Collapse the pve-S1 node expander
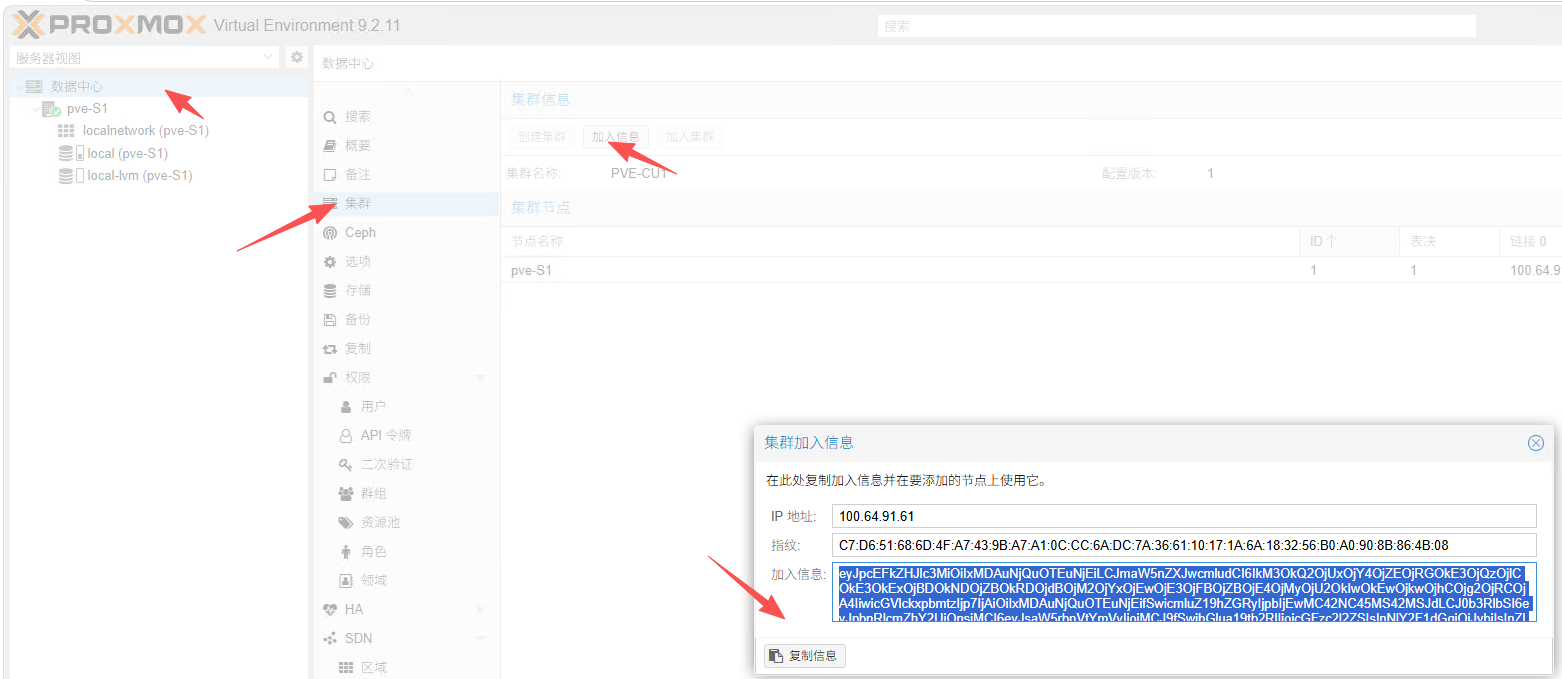Screen dimensions: 1562x679 (34, 109)
